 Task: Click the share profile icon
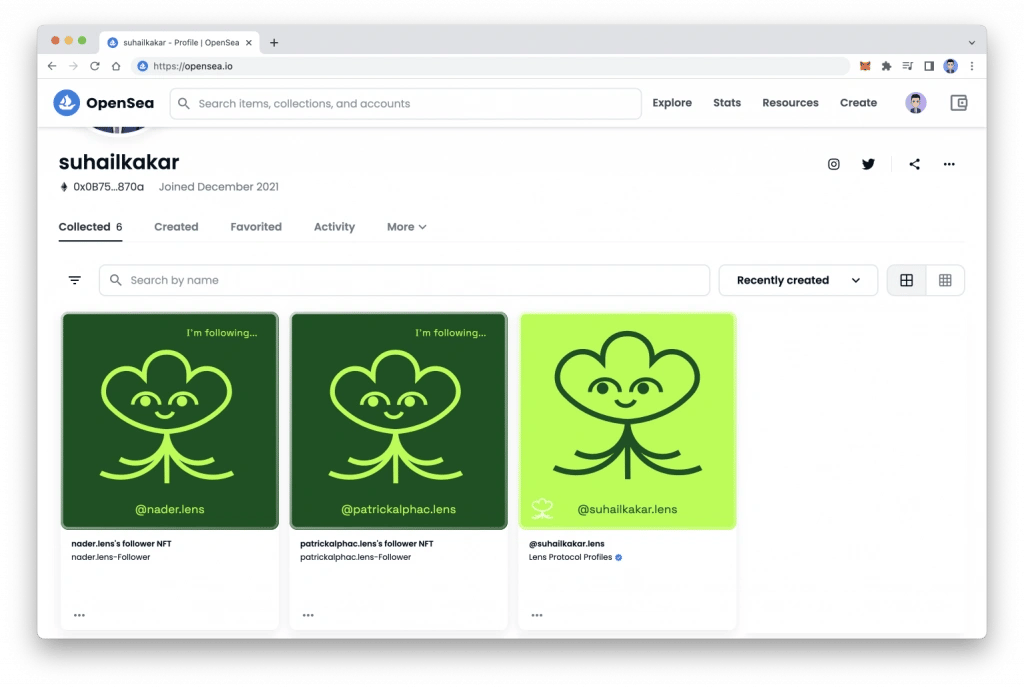(914, 164)
